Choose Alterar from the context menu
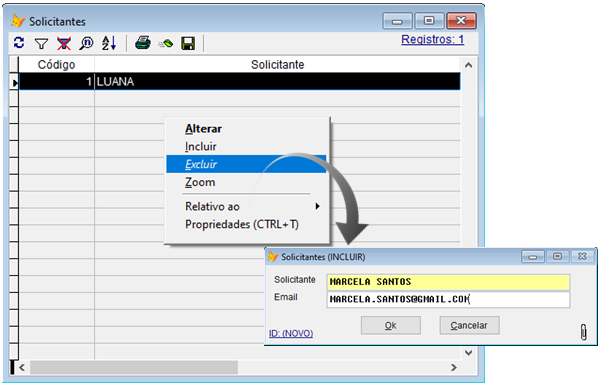Viewport: 600px width, 384px height. coord(203,129)
